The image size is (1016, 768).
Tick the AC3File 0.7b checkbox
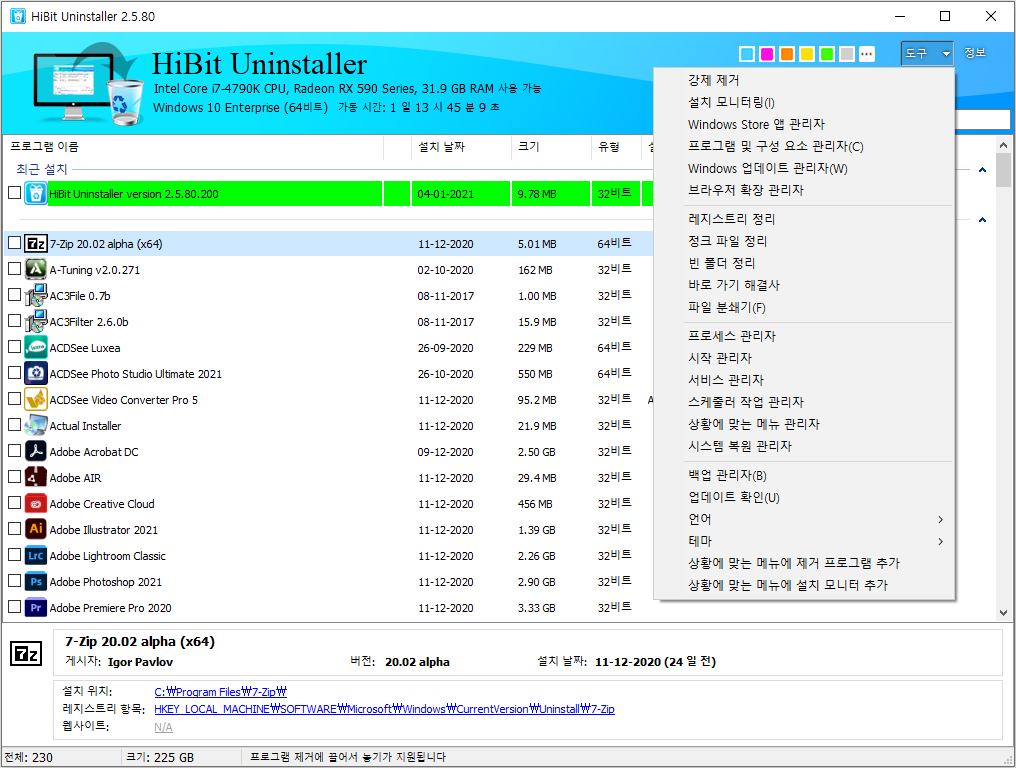pos(14,294)
